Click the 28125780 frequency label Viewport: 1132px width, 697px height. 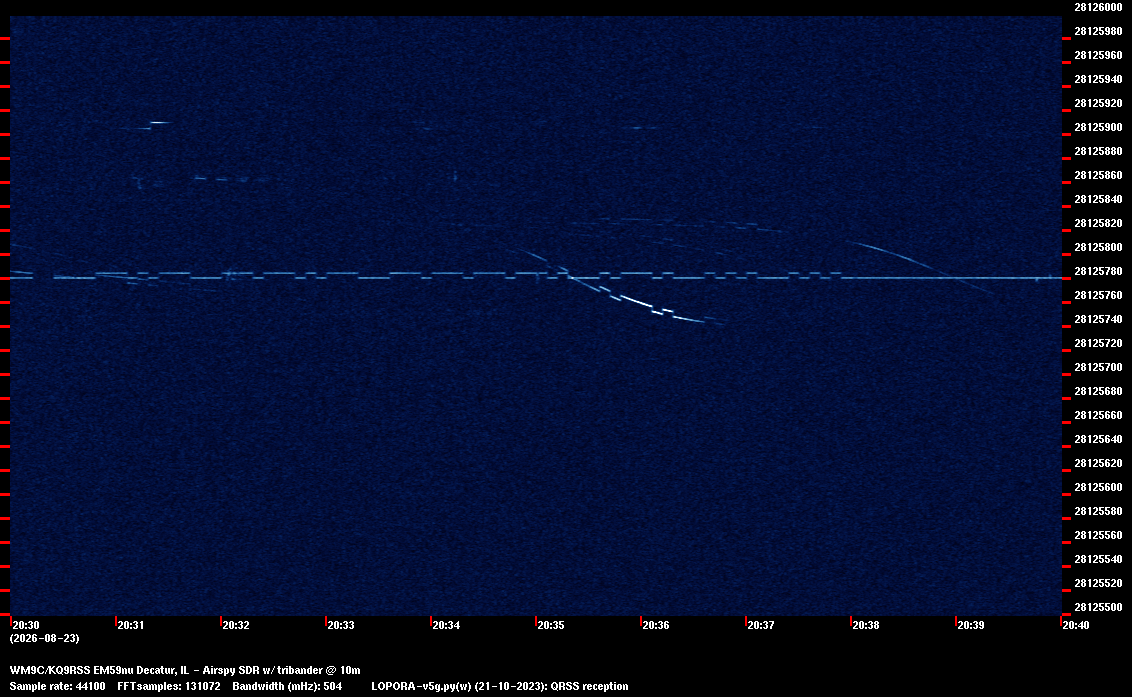(x=1098, y=271)
